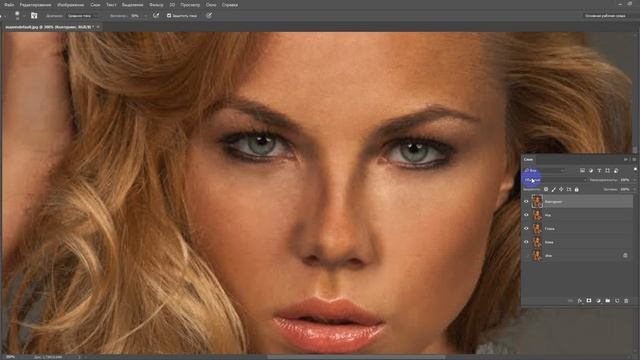Toggle the layer filtering on/off switch
The height and width of the screenshot is (360, 640).
pos(635,169)
